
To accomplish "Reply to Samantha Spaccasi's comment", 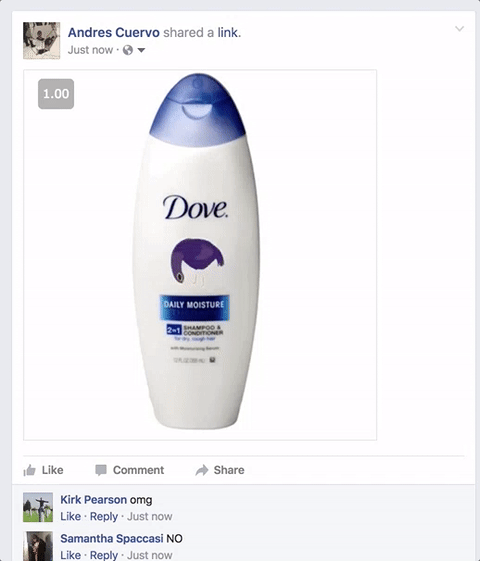I will [104, 555].
